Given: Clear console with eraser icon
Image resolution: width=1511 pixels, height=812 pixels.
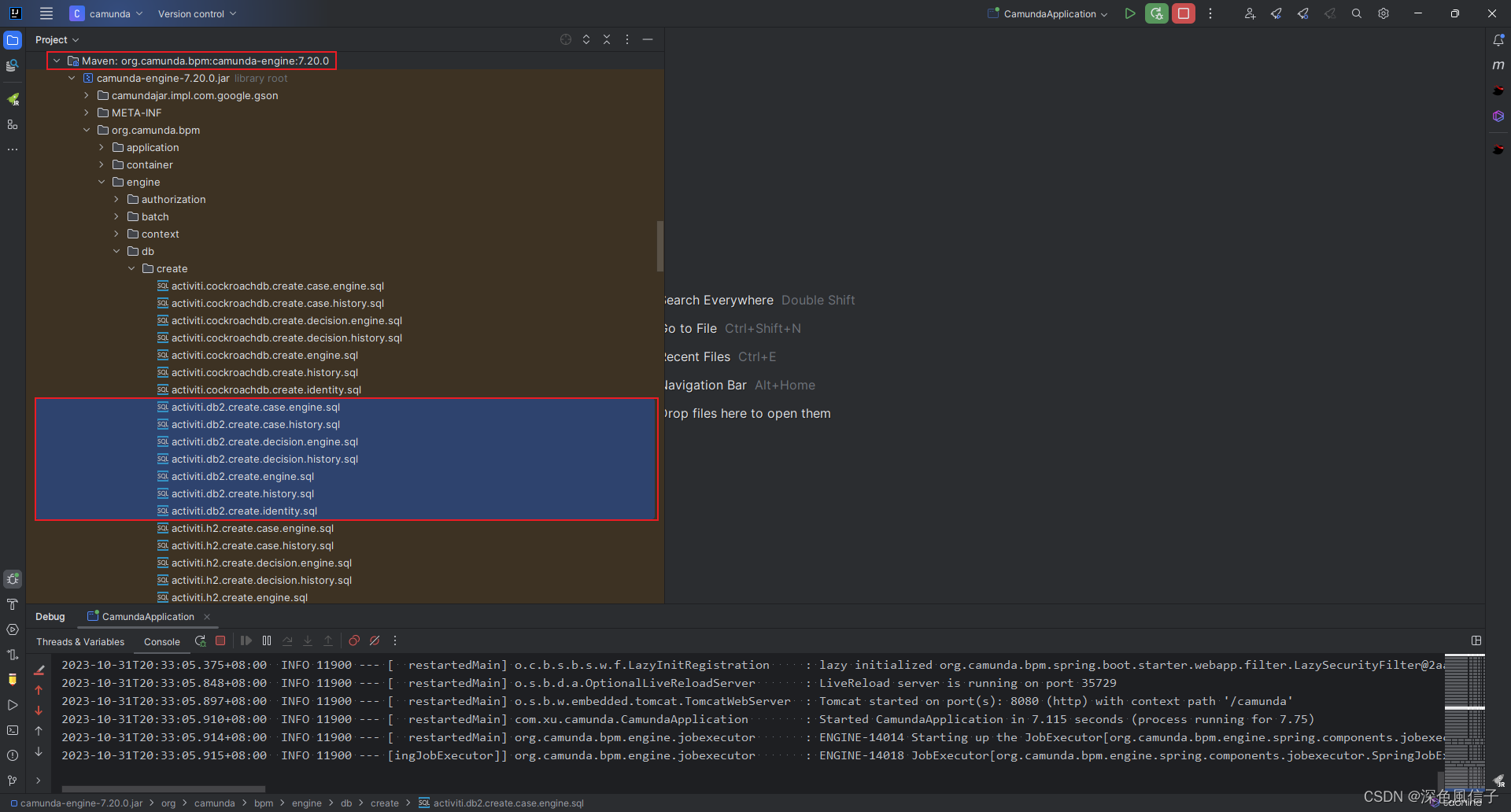Looking at the screenshot, I should (x=39, y=670).
